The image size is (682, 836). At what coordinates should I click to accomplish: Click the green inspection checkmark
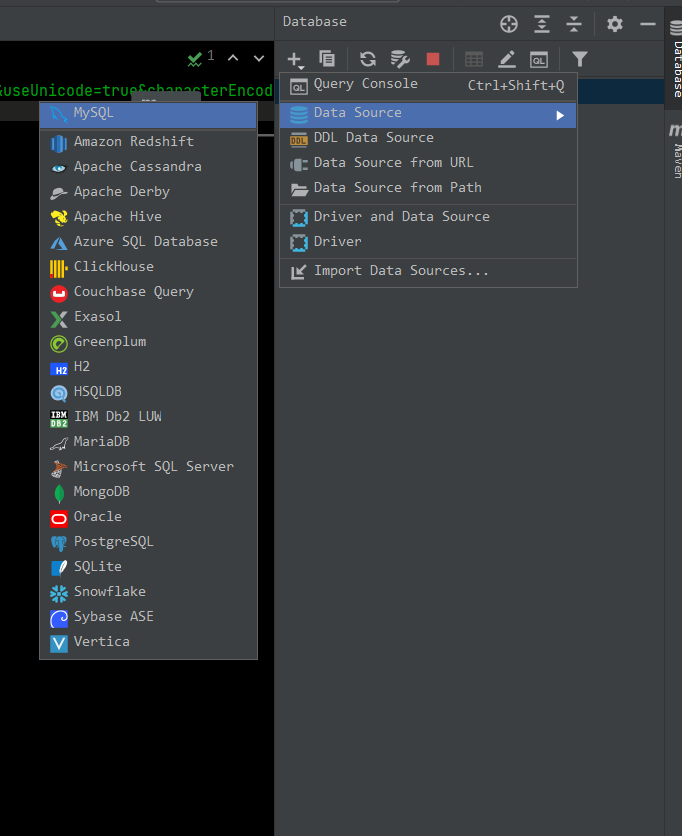tap(195, 59)
